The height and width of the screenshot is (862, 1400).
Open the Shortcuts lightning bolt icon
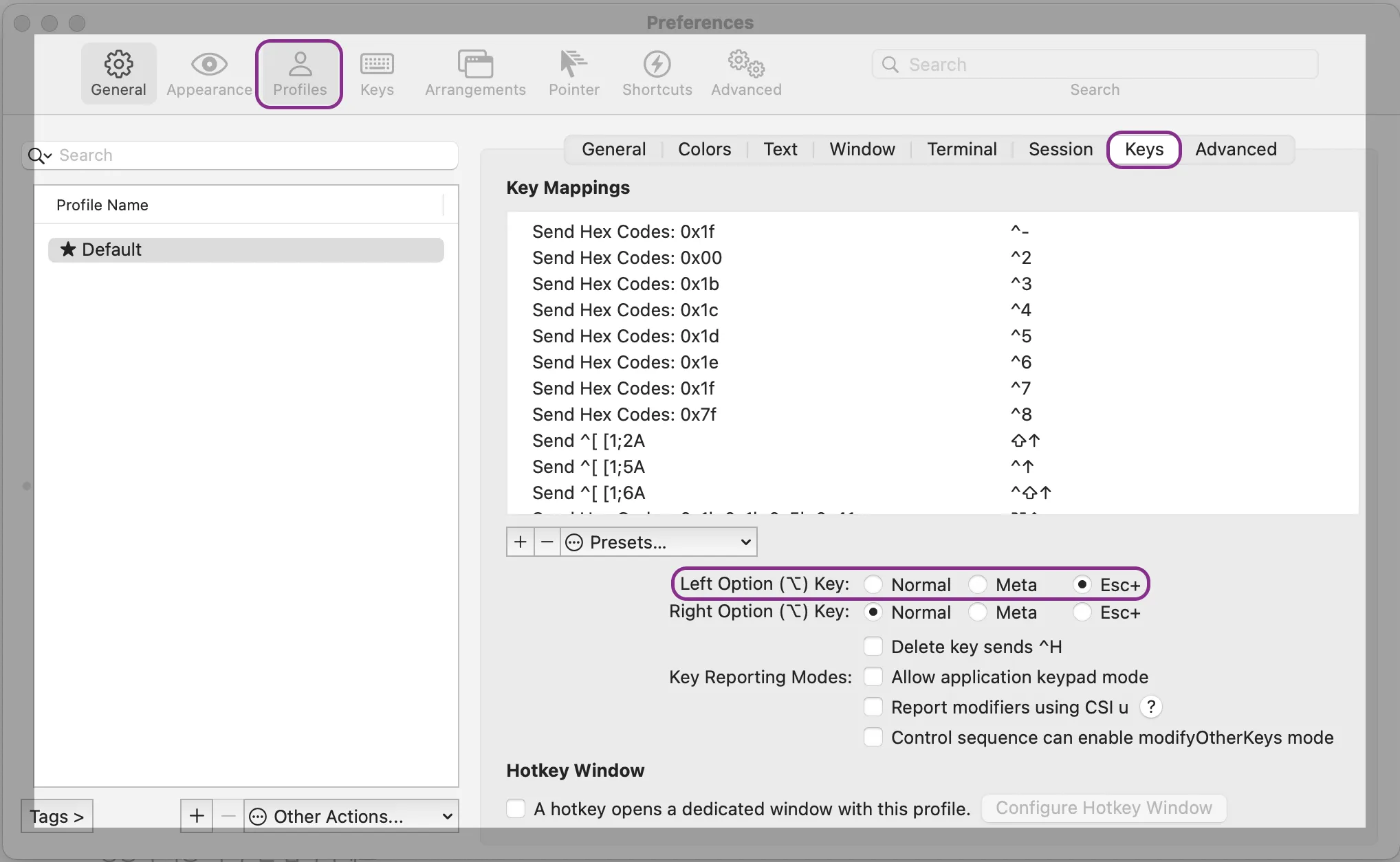(x=657, y=65)
